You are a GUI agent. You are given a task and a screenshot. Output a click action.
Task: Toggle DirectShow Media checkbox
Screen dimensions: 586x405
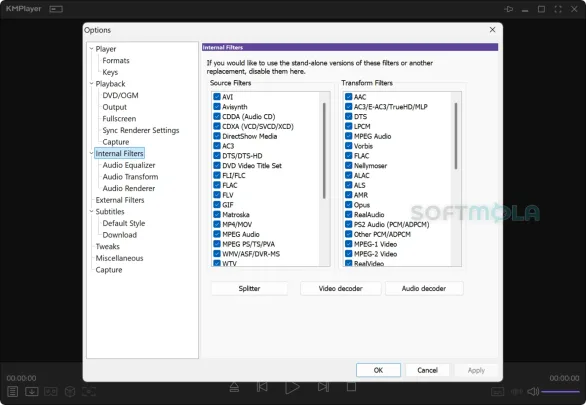click(217, 136)
